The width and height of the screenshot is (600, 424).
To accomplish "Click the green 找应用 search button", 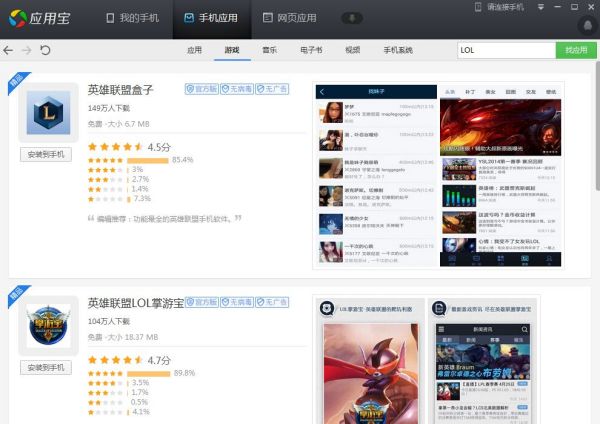I will pyautogui.click(x=576, y=49).
